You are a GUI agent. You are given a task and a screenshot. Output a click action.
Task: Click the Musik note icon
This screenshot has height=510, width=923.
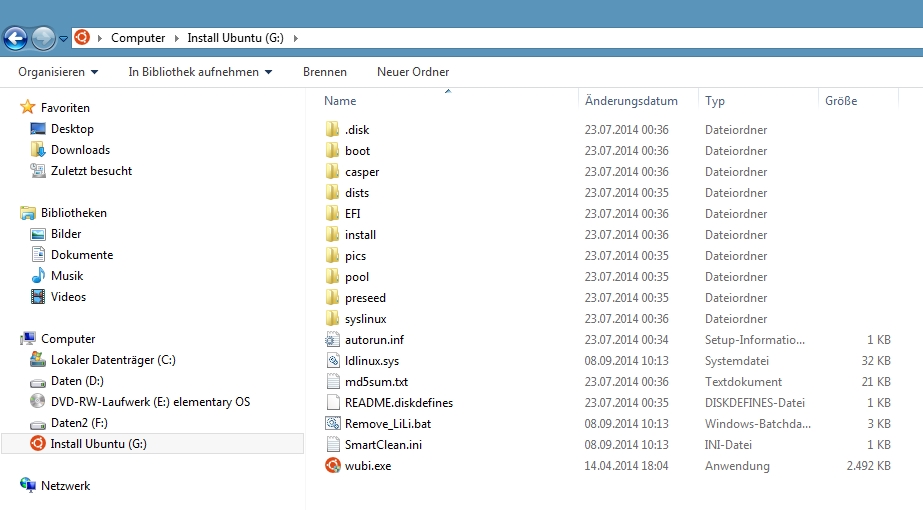point(38,276)
